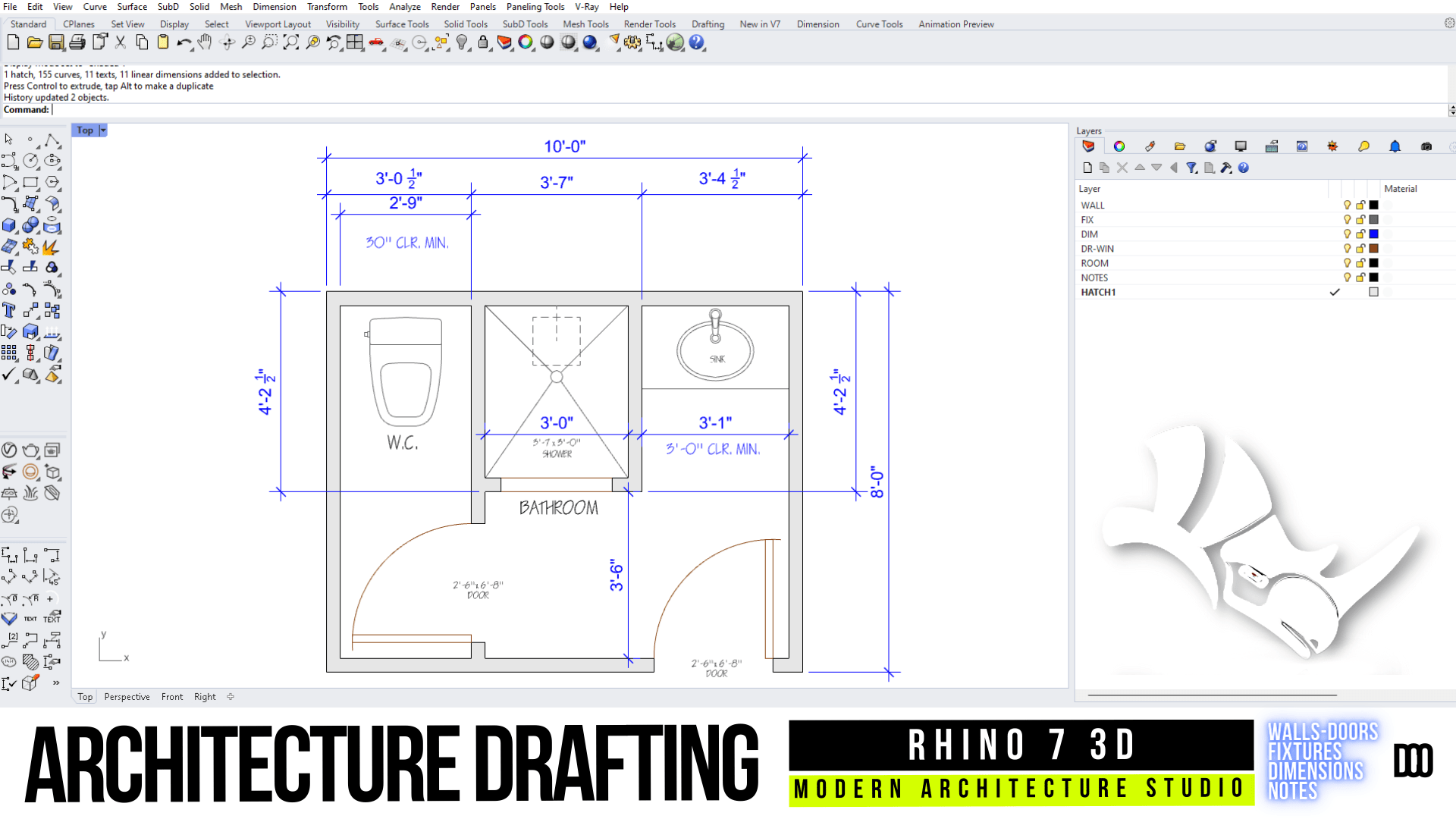
Task: Switch to the Drafting toolbar tab
Action: click(x=707, y=24)
